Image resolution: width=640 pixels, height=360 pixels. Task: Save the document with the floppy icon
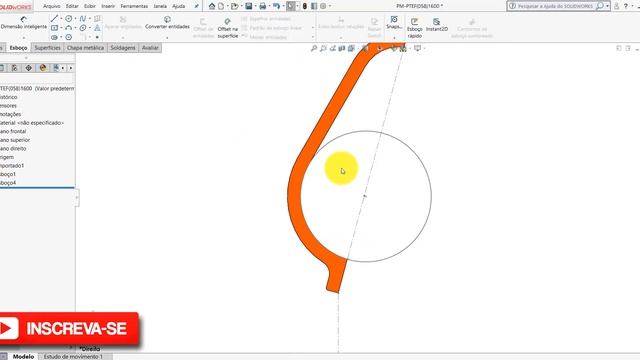[249, 6]
